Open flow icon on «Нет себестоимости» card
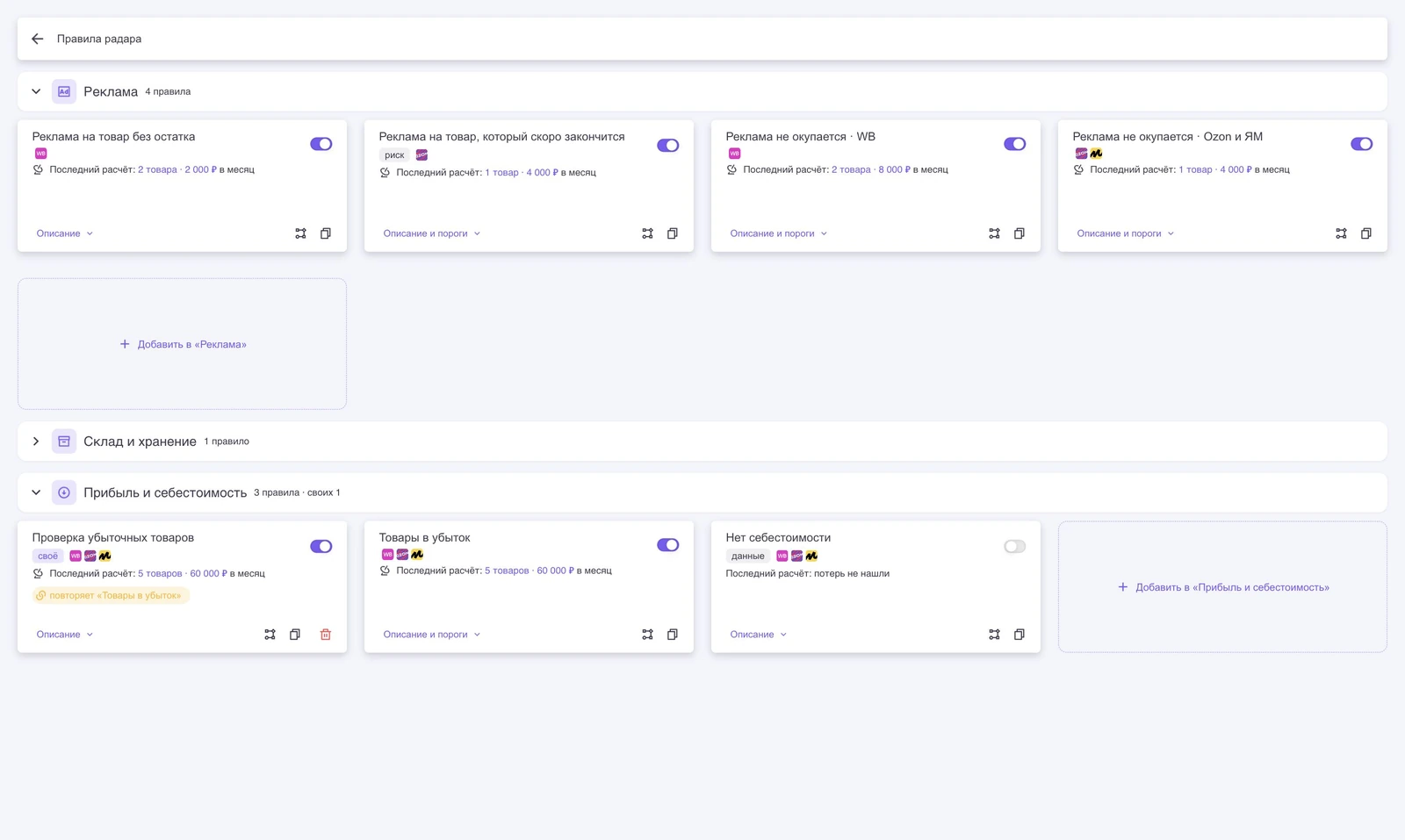The width and height of the screenshot is (1405, 840). pos(994,635)
